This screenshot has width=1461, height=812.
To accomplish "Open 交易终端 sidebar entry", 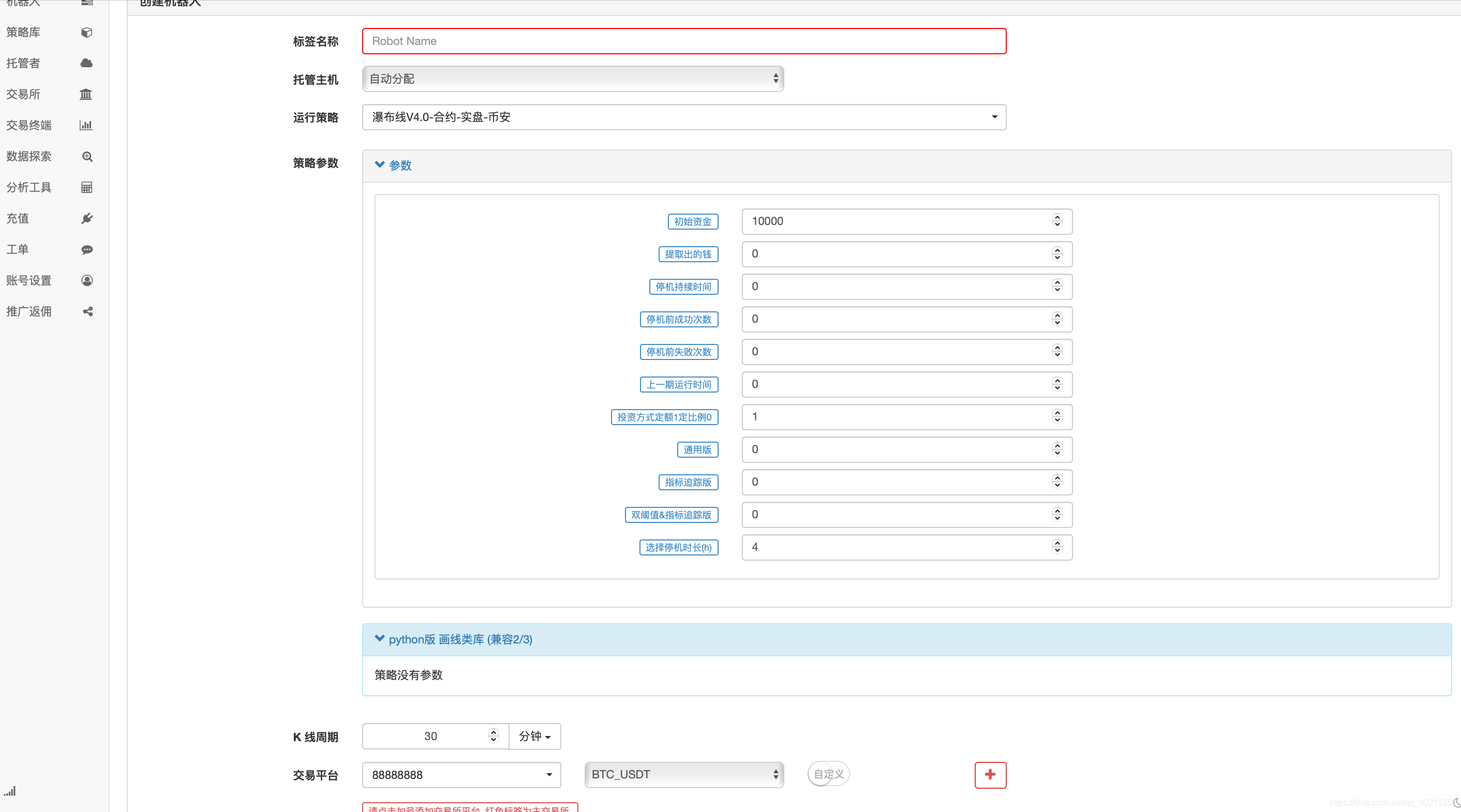I will coord(29,125).
